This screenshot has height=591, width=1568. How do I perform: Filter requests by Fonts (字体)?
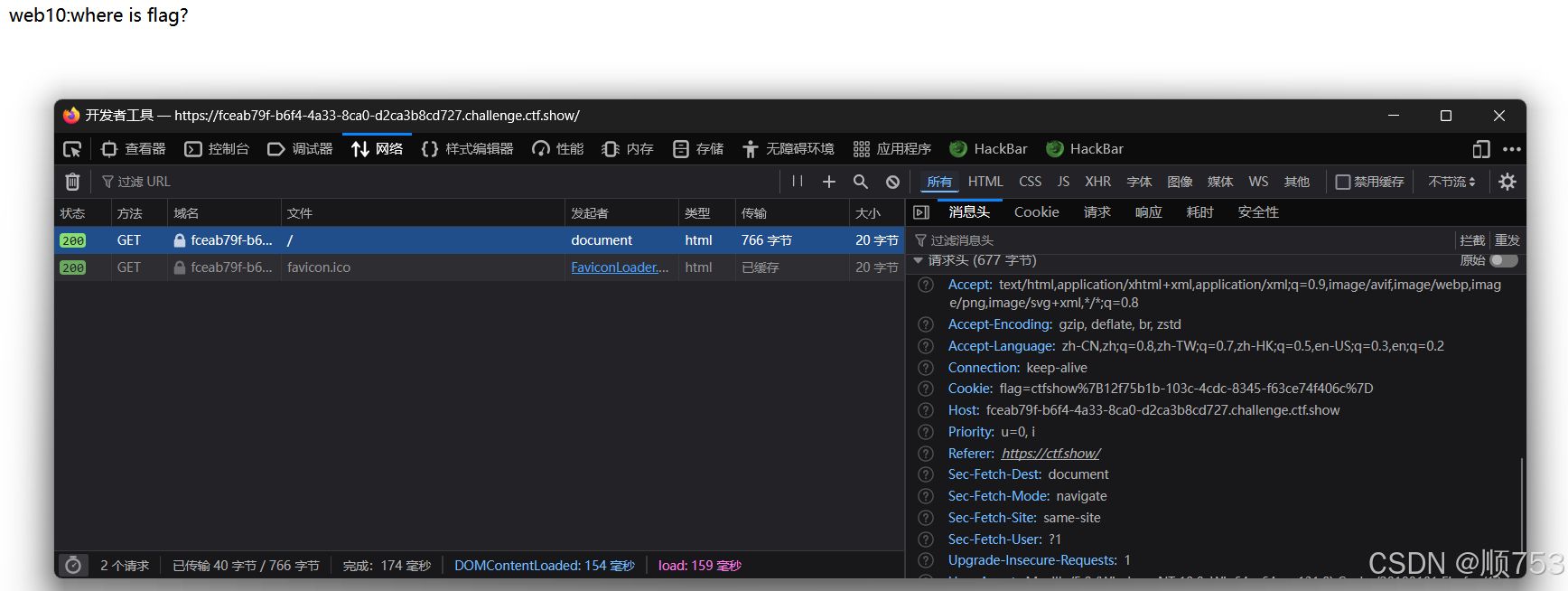[1140, 182]
